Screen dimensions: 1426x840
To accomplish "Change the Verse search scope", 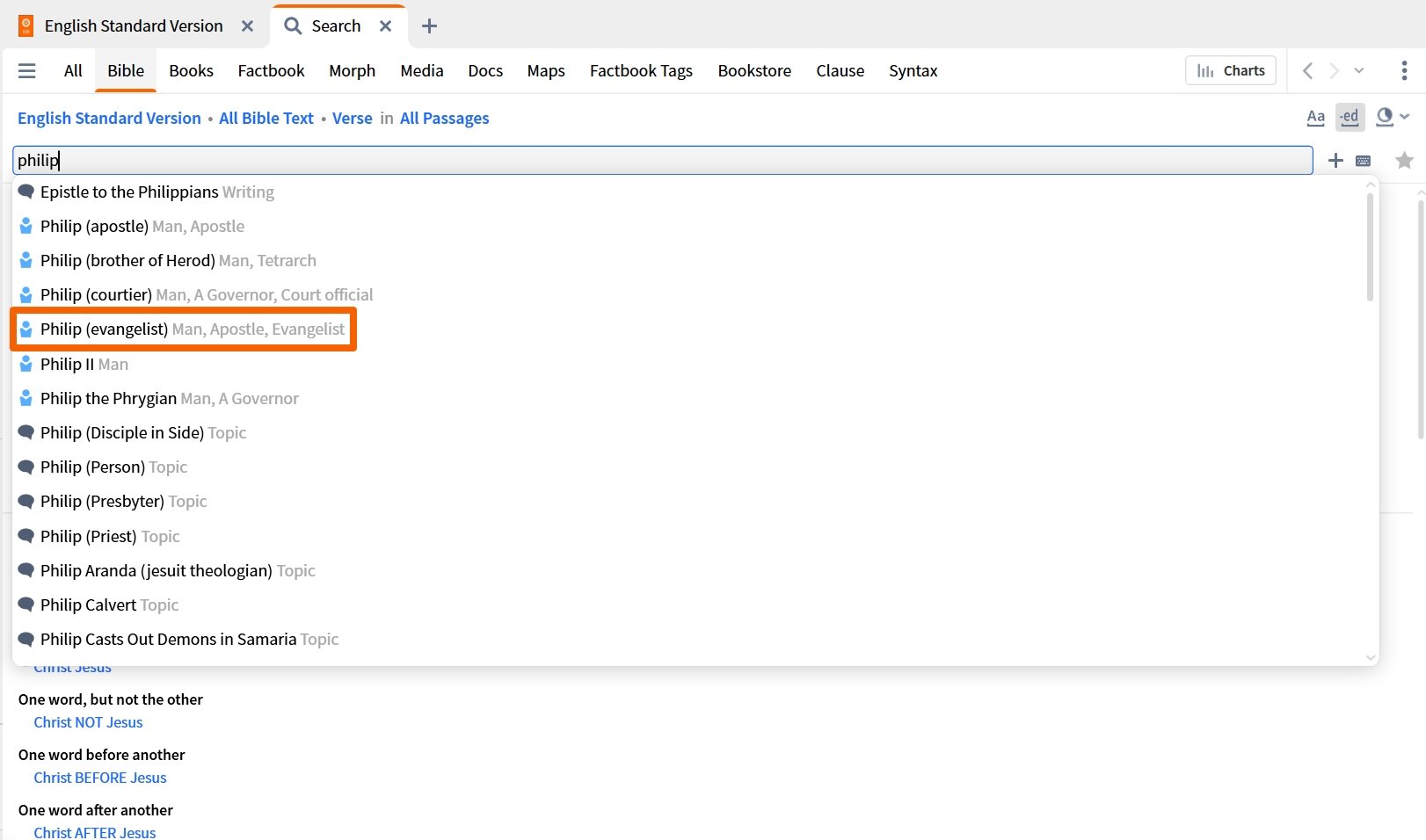I will pyautogui.click(x=353, y=119).
